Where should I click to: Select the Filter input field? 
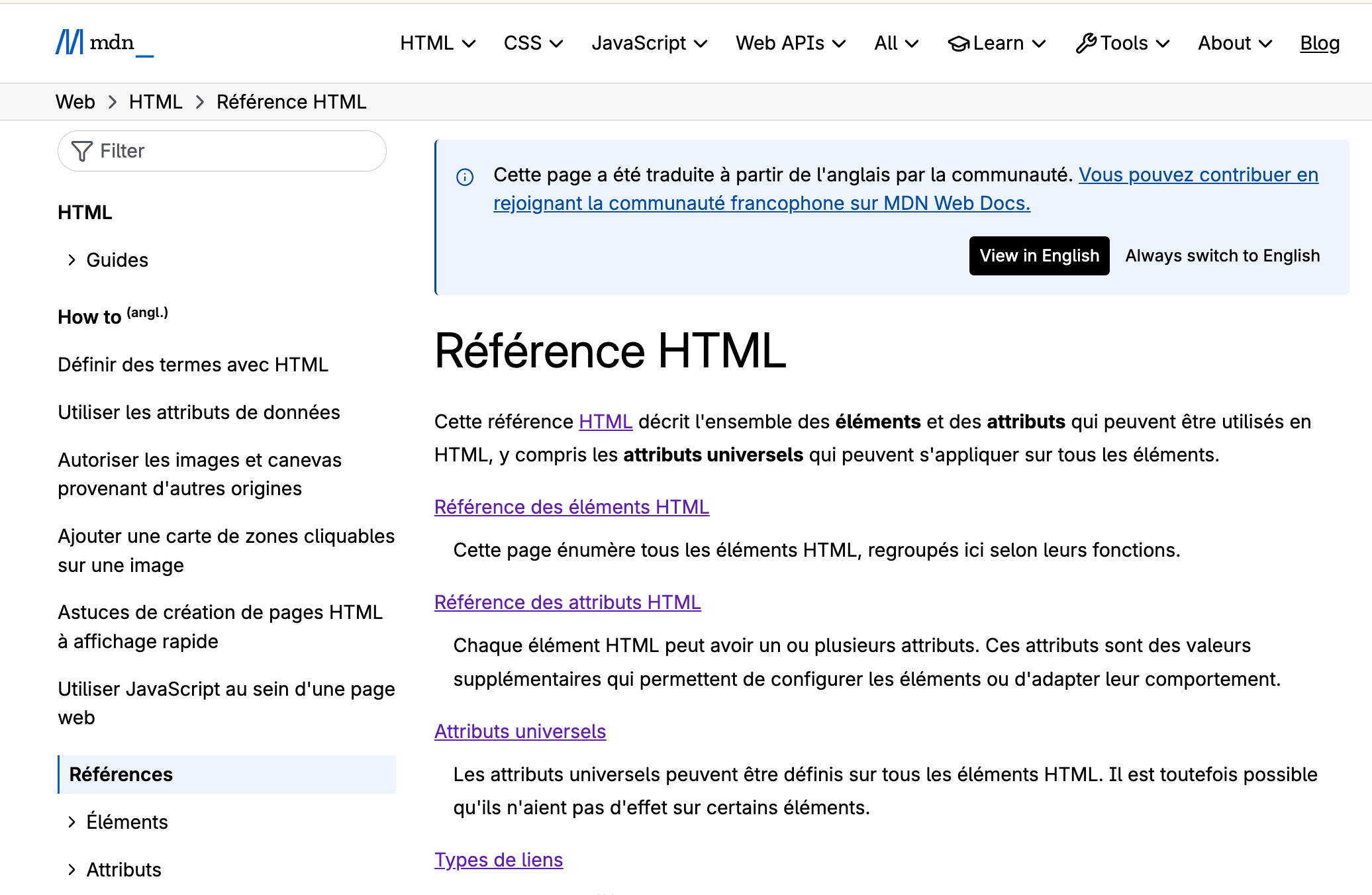pyautogui.click(x=221, y=151)
